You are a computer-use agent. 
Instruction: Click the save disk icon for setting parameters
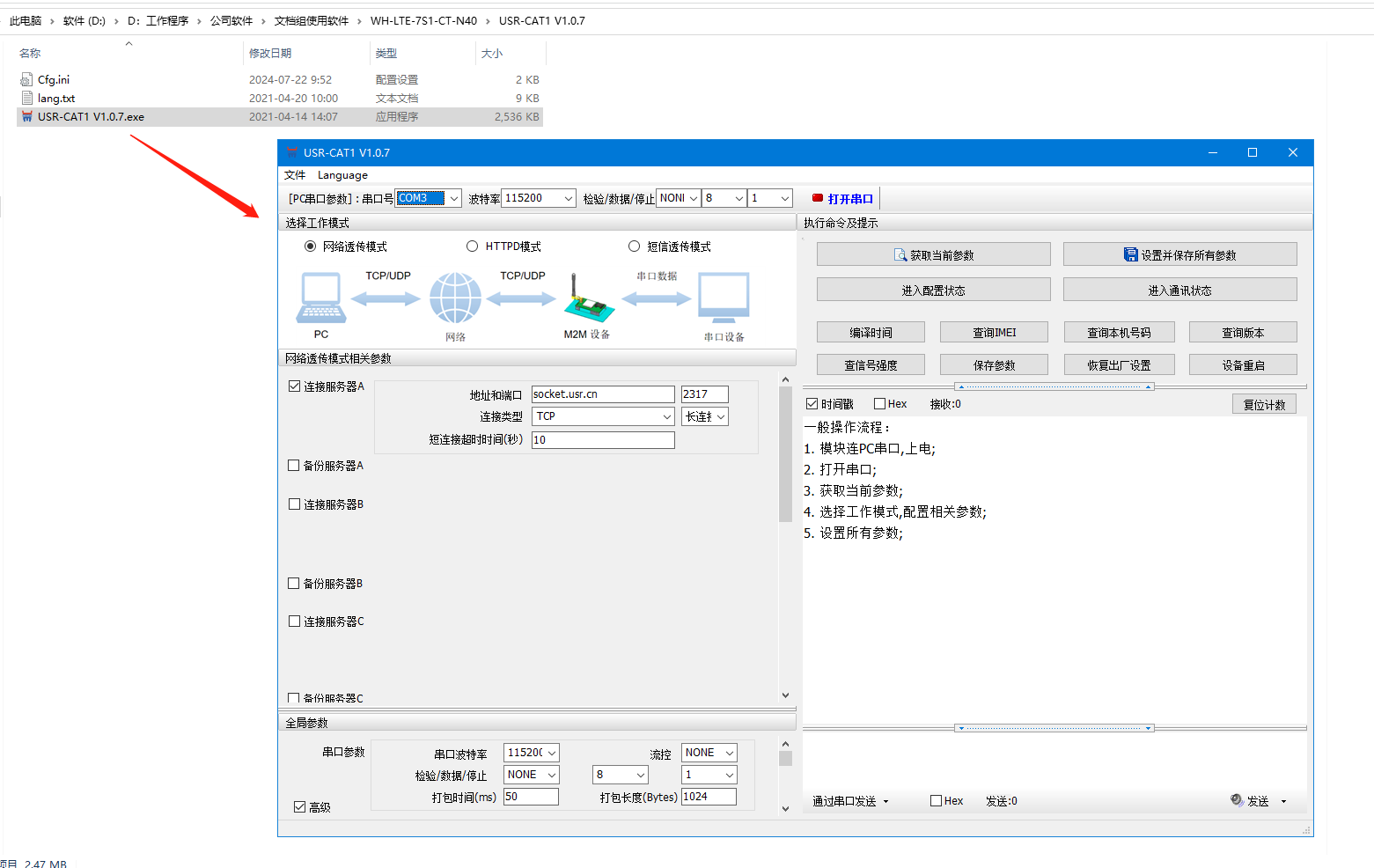(1130, 255)
